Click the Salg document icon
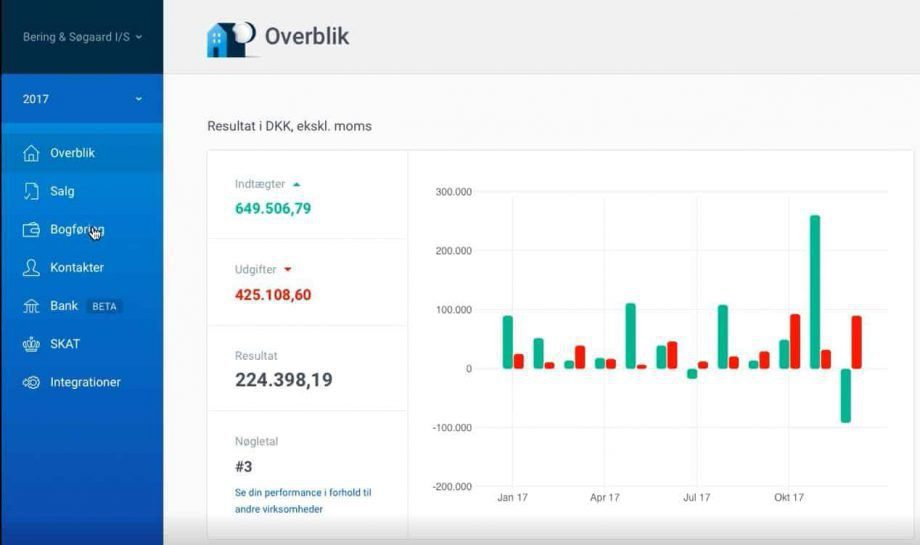 click(31, 191)
